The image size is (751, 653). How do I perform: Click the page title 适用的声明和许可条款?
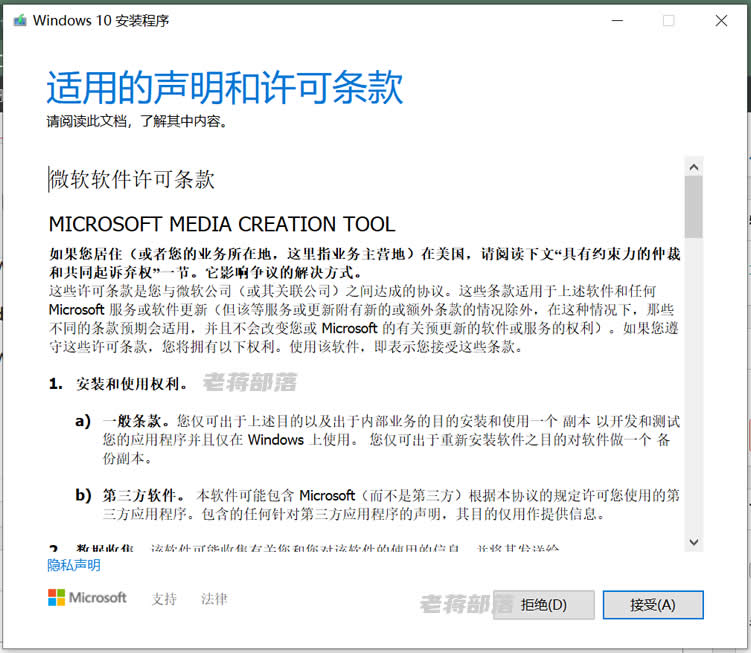click(x=225, y=87)
